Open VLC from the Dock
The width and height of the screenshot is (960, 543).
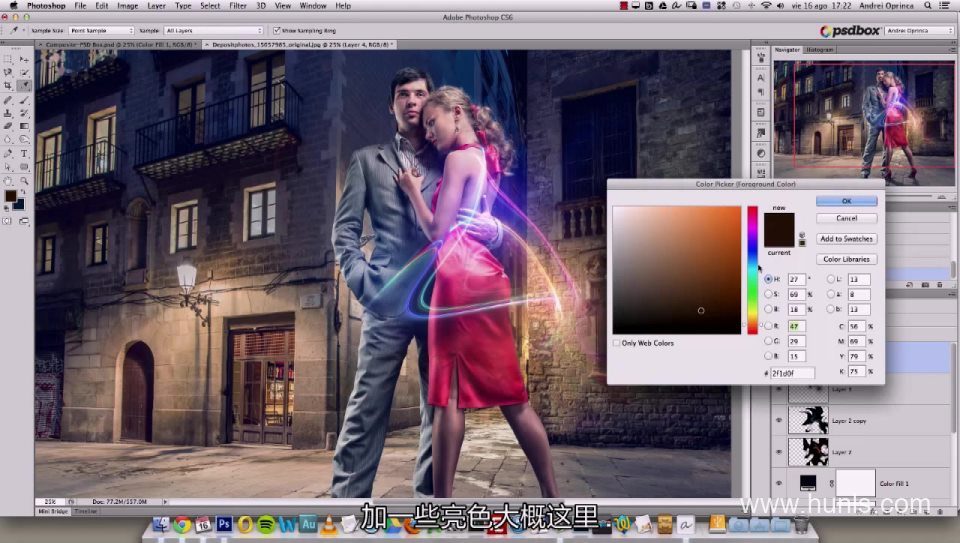tap(329, 524)
